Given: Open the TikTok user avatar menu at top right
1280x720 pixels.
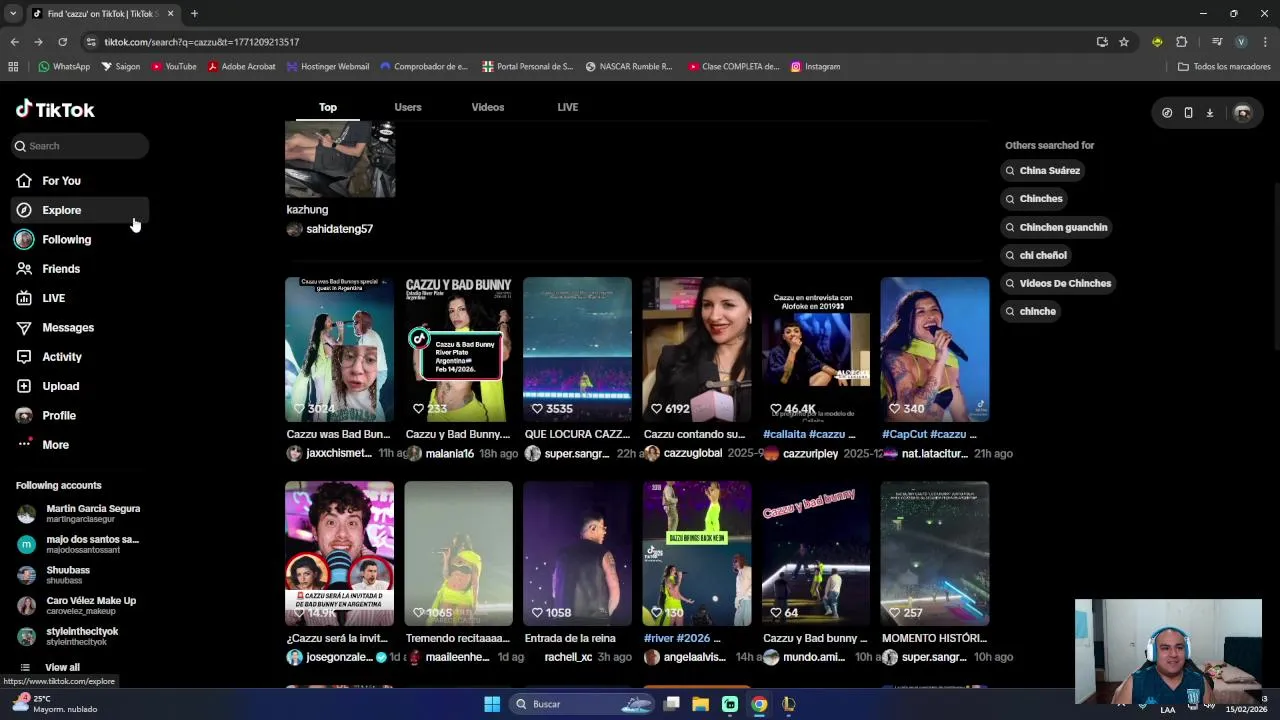Looking at the screenshot, I should click(1243, 113).
